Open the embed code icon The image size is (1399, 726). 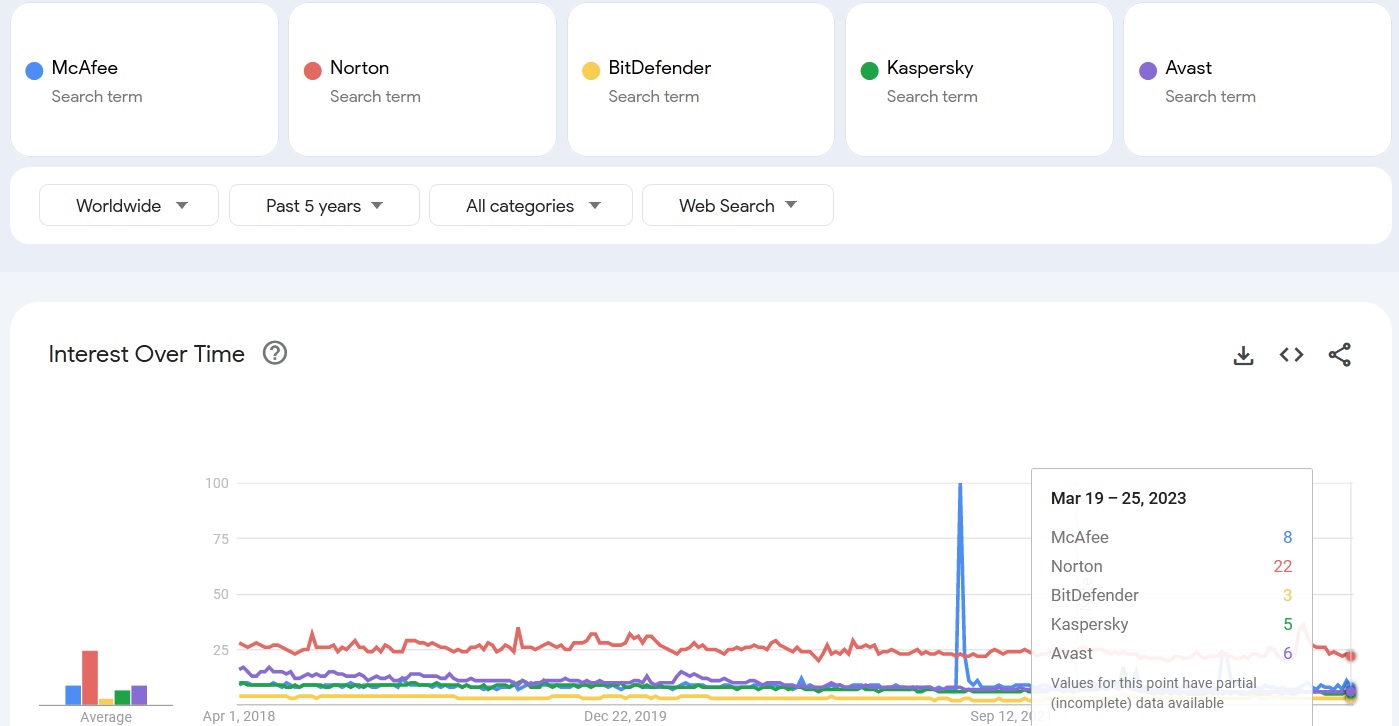pyautogui.click(x=1291, y=355)
